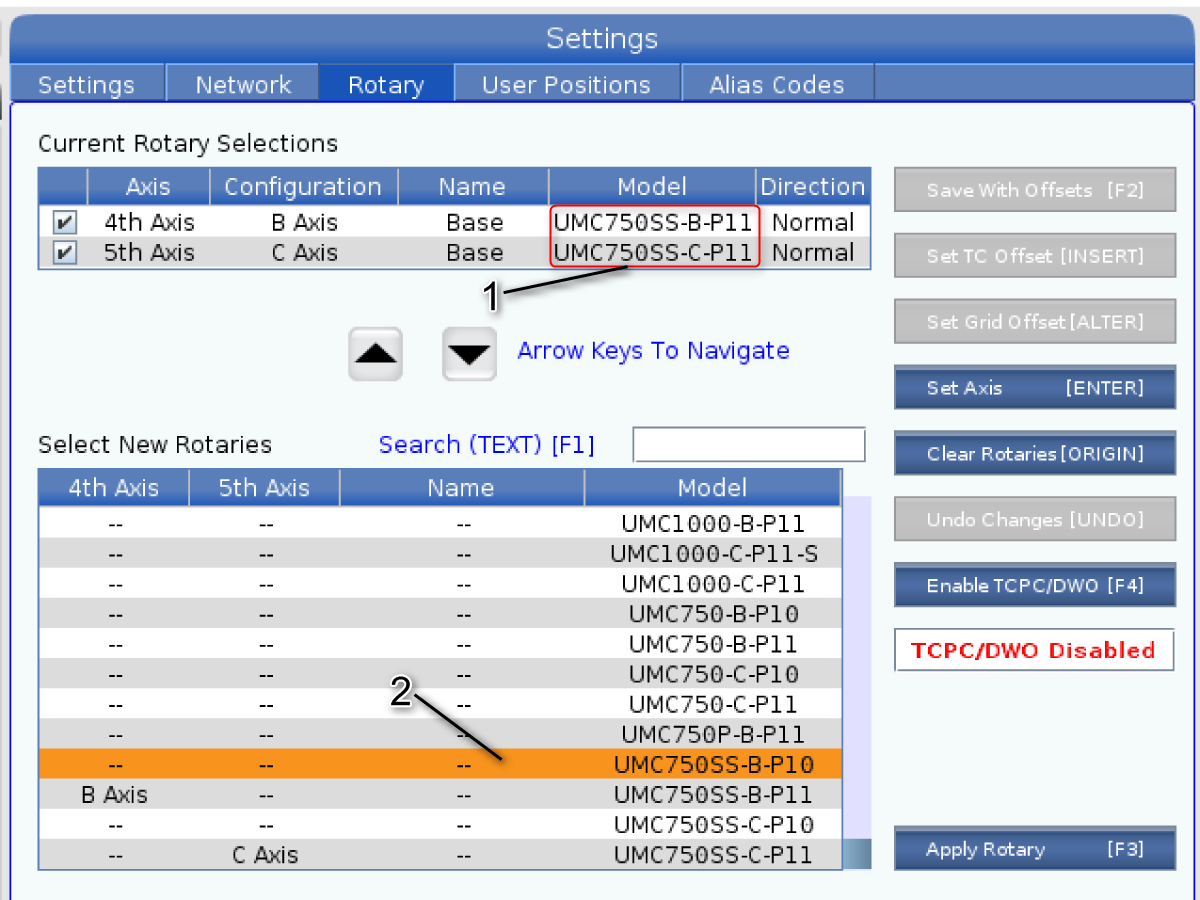
Task: Open the User Positions tab
Action: pos(566,85)
